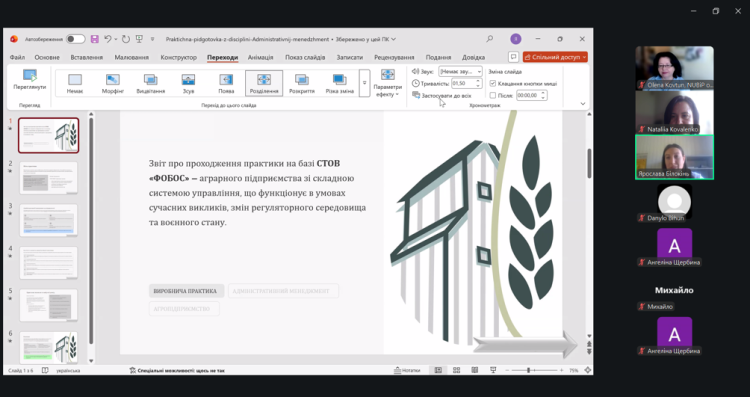Click the Після time field
This screenshot has height=397, width=750.
tap(528, 96)
